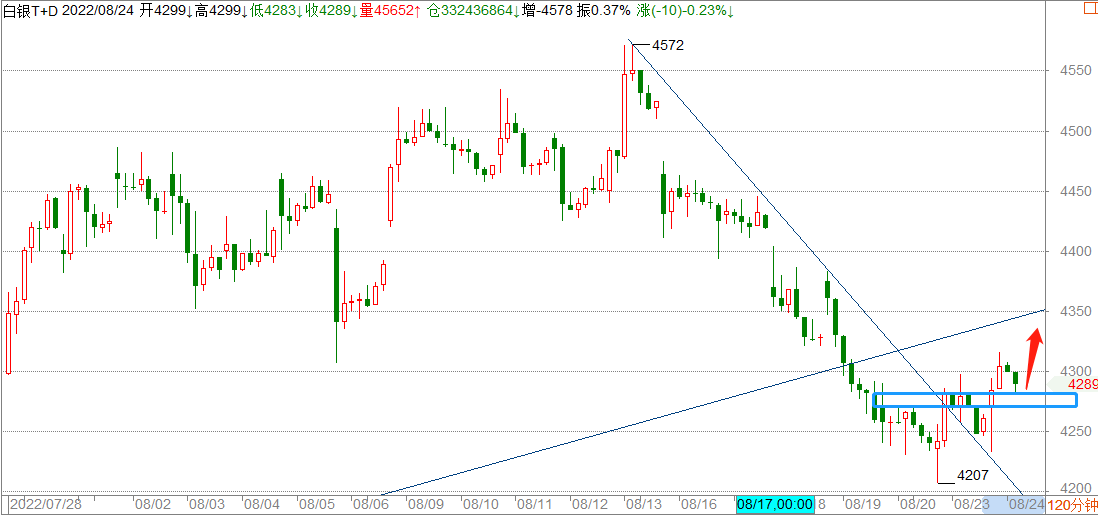
Task: Click the 2022/07/28 date label
Action: point(44,504)
